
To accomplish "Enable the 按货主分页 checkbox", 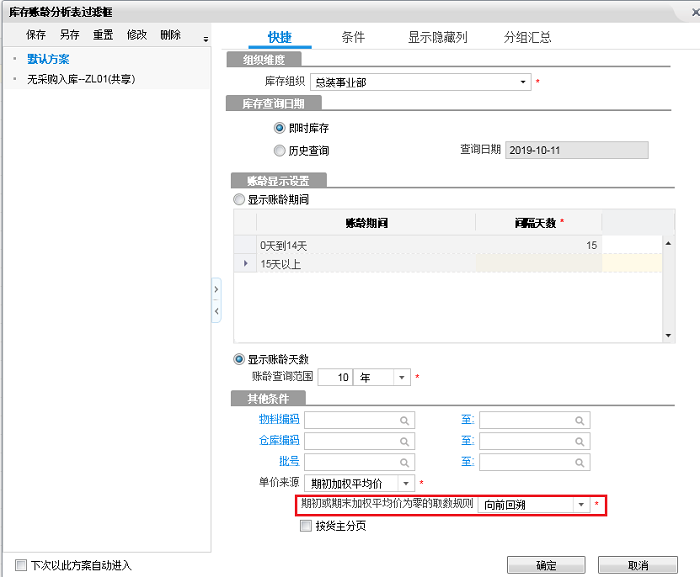I will (x=306, y=526).
